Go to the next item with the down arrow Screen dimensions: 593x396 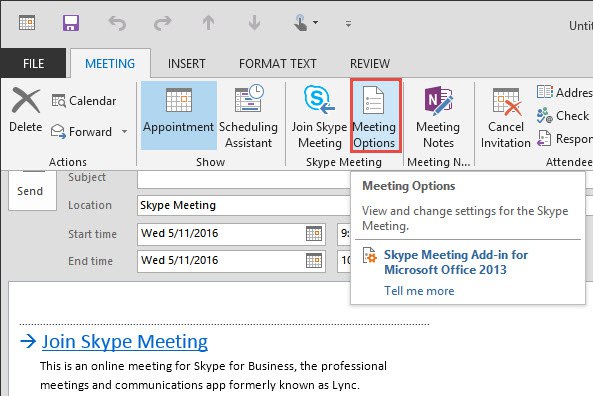click(254, 23)
